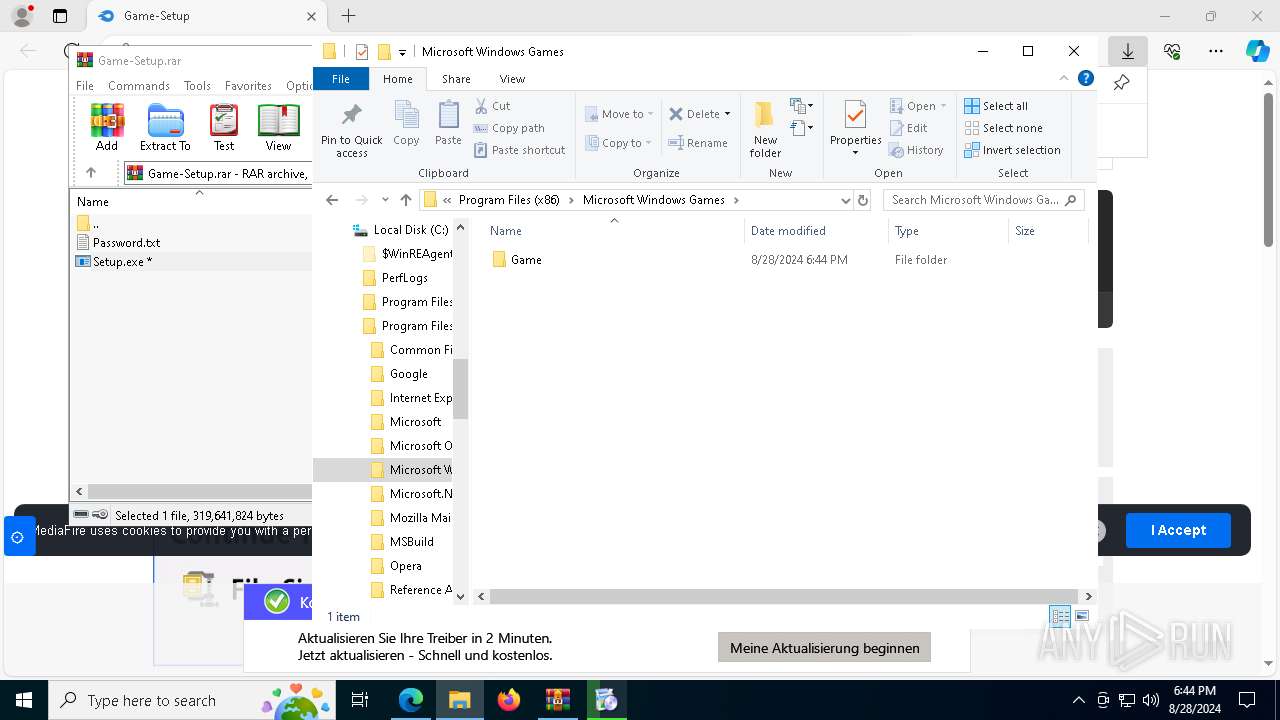
Task: Click Explorer Up one level arrow
Action: pos(405,200)
